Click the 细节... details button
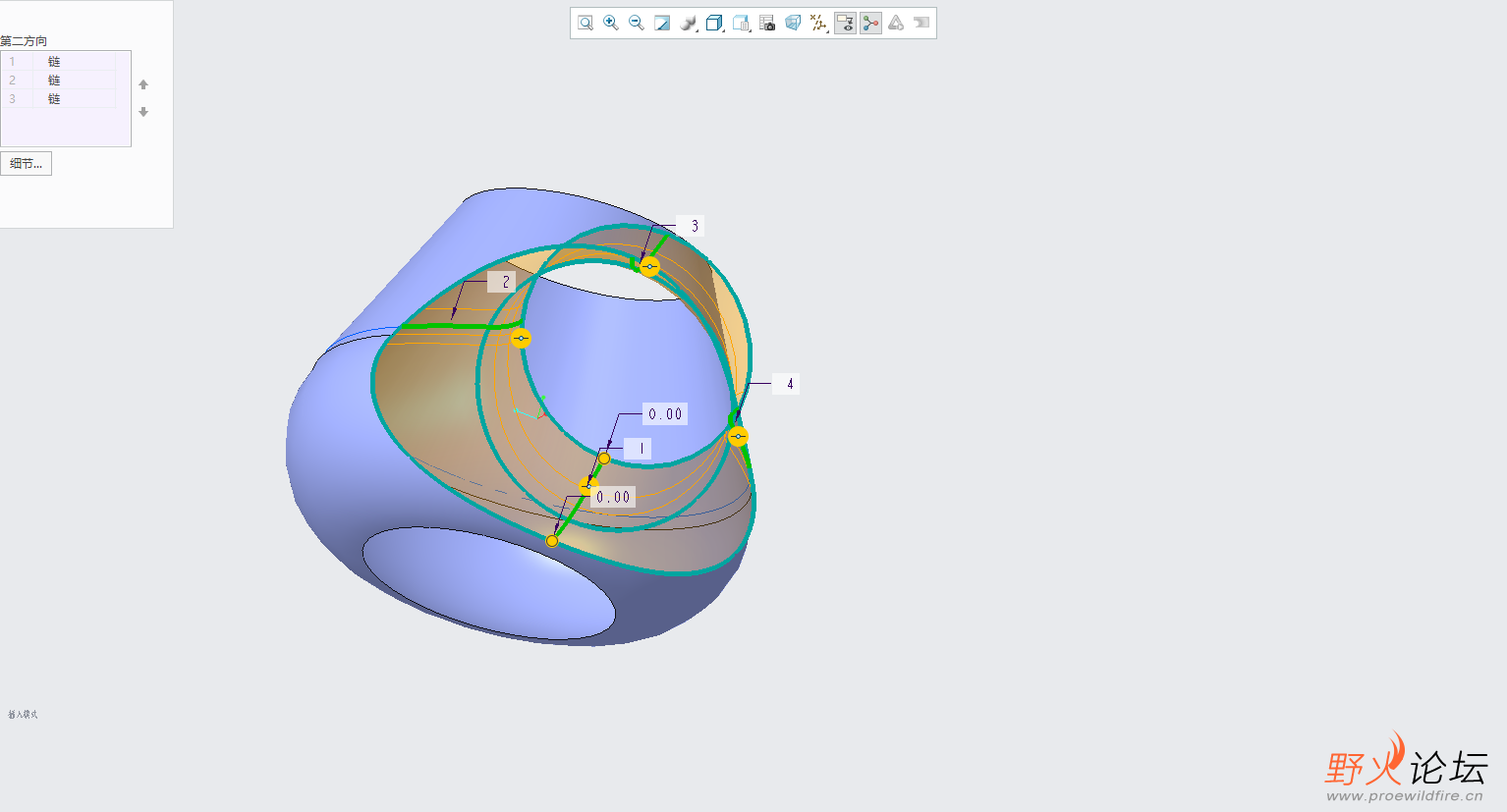The width and height of the screenshot is (1507, 812). click(26, 164)
